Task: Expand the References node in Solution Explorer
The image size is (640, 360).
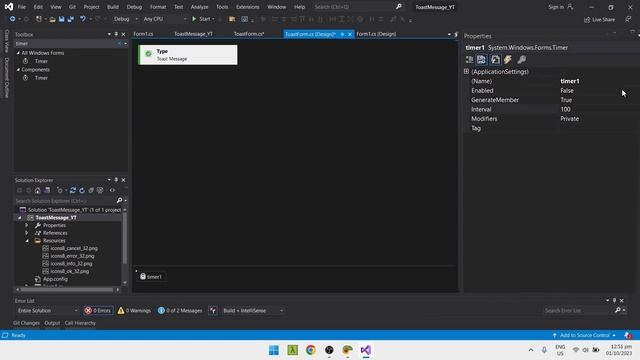Action: coord(27,233)
